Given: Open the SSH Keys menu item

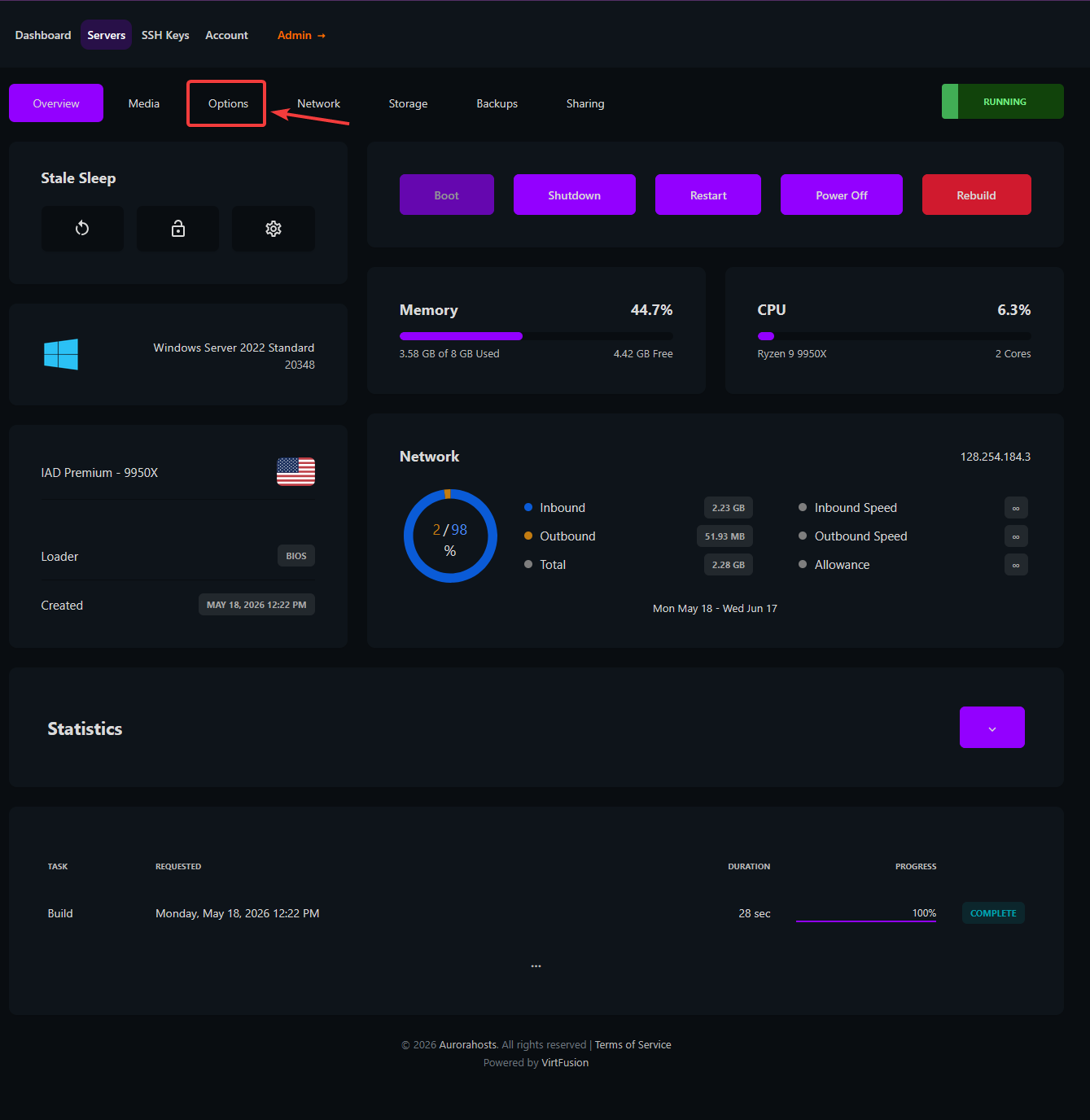Looking at the screenshot, I should click(165, 35).
